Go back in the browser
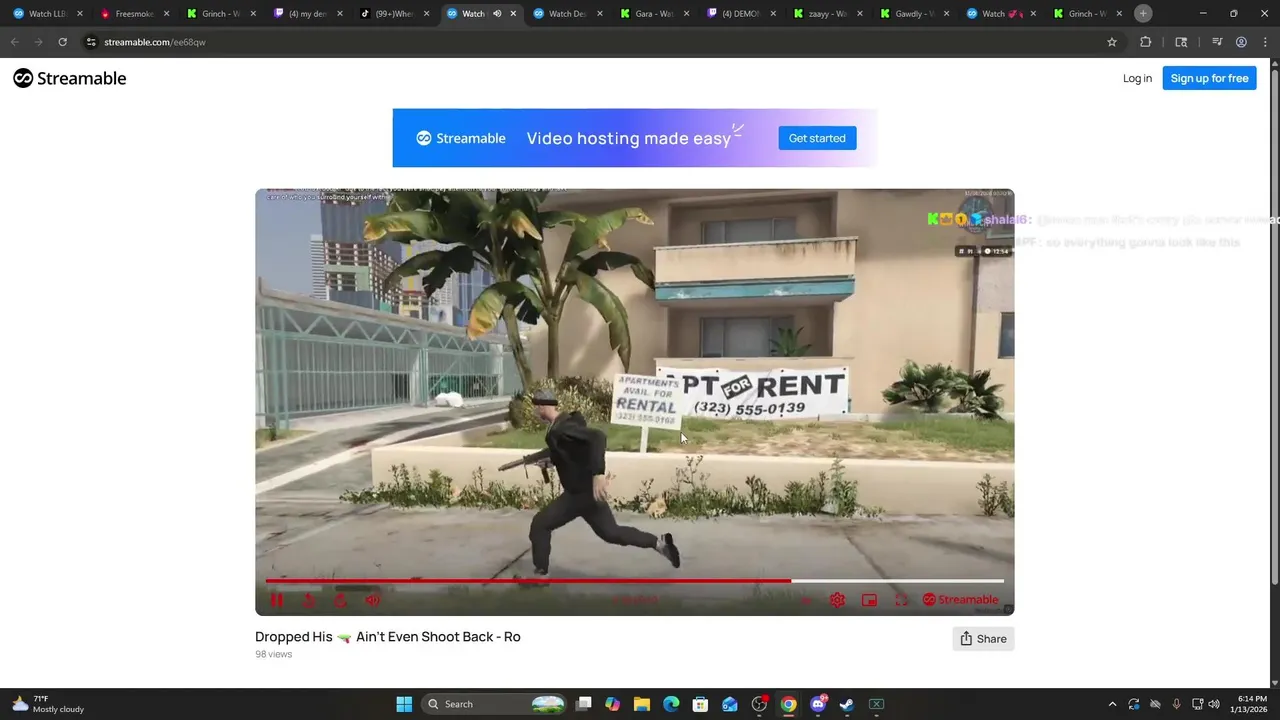 [14, 42]
